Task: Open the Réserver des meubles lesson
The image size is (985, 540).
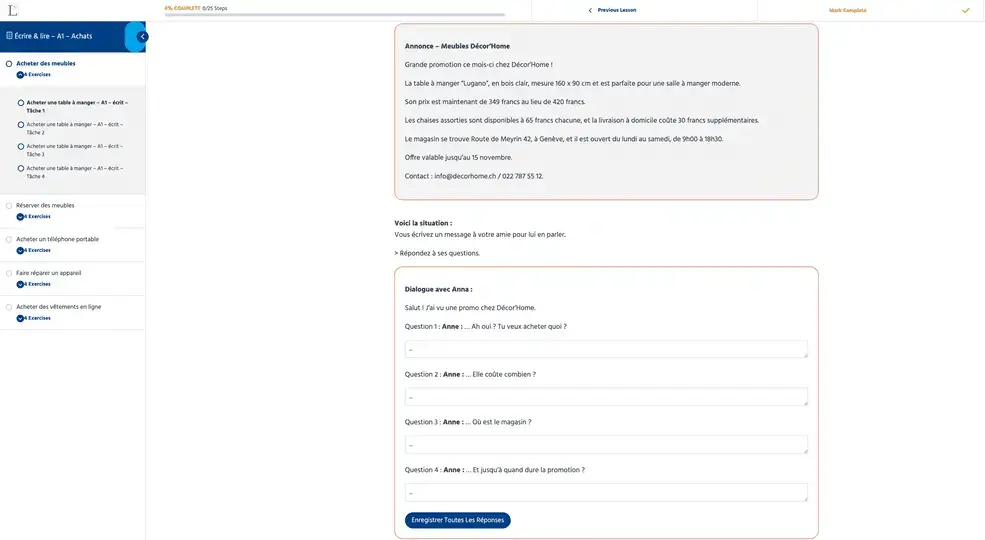Action: pos(45,205)
